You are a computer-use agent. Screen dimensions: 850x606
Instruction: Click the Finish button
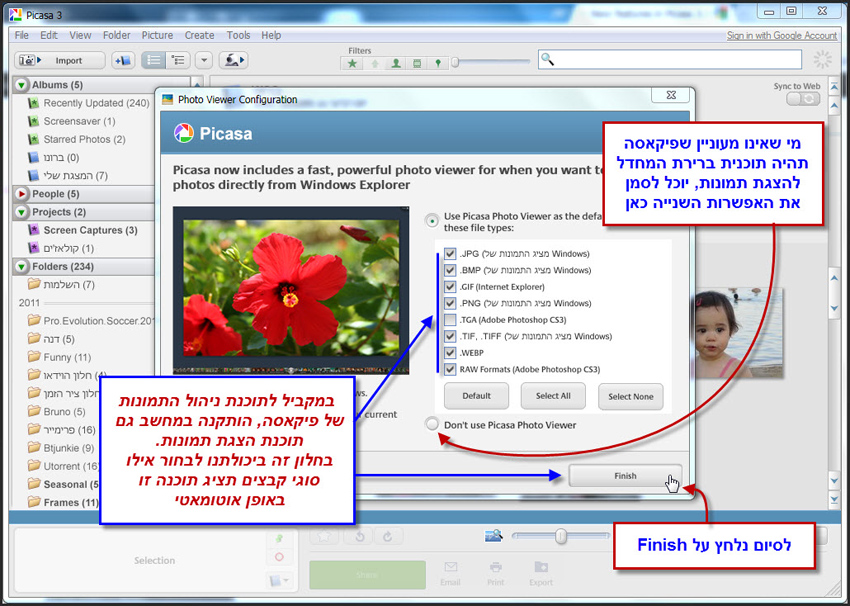tap(625, 475)
